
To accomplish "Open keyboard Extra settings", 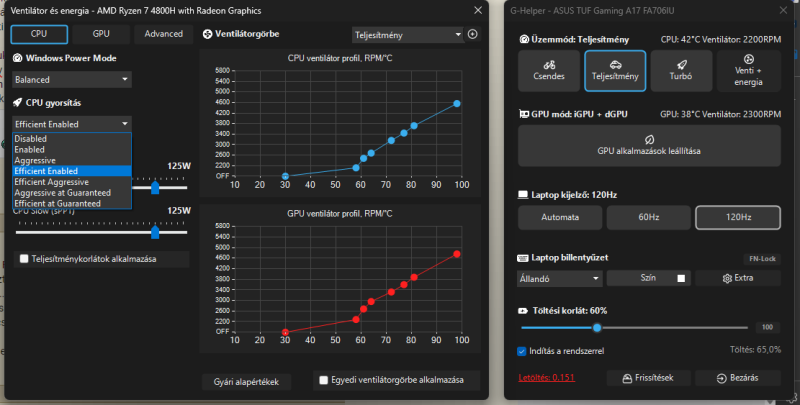I will (x=738, y=278).
